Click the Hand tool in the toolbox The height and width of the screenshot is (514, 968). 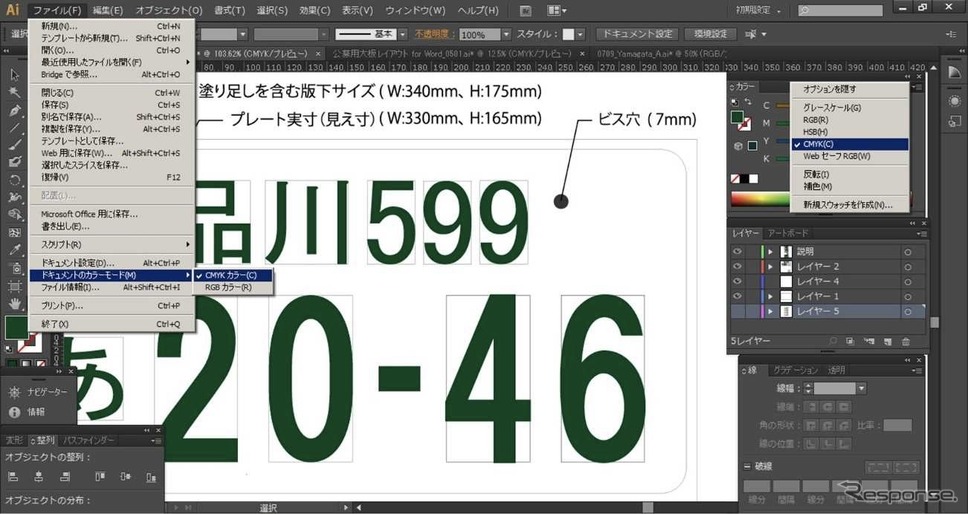14,303
